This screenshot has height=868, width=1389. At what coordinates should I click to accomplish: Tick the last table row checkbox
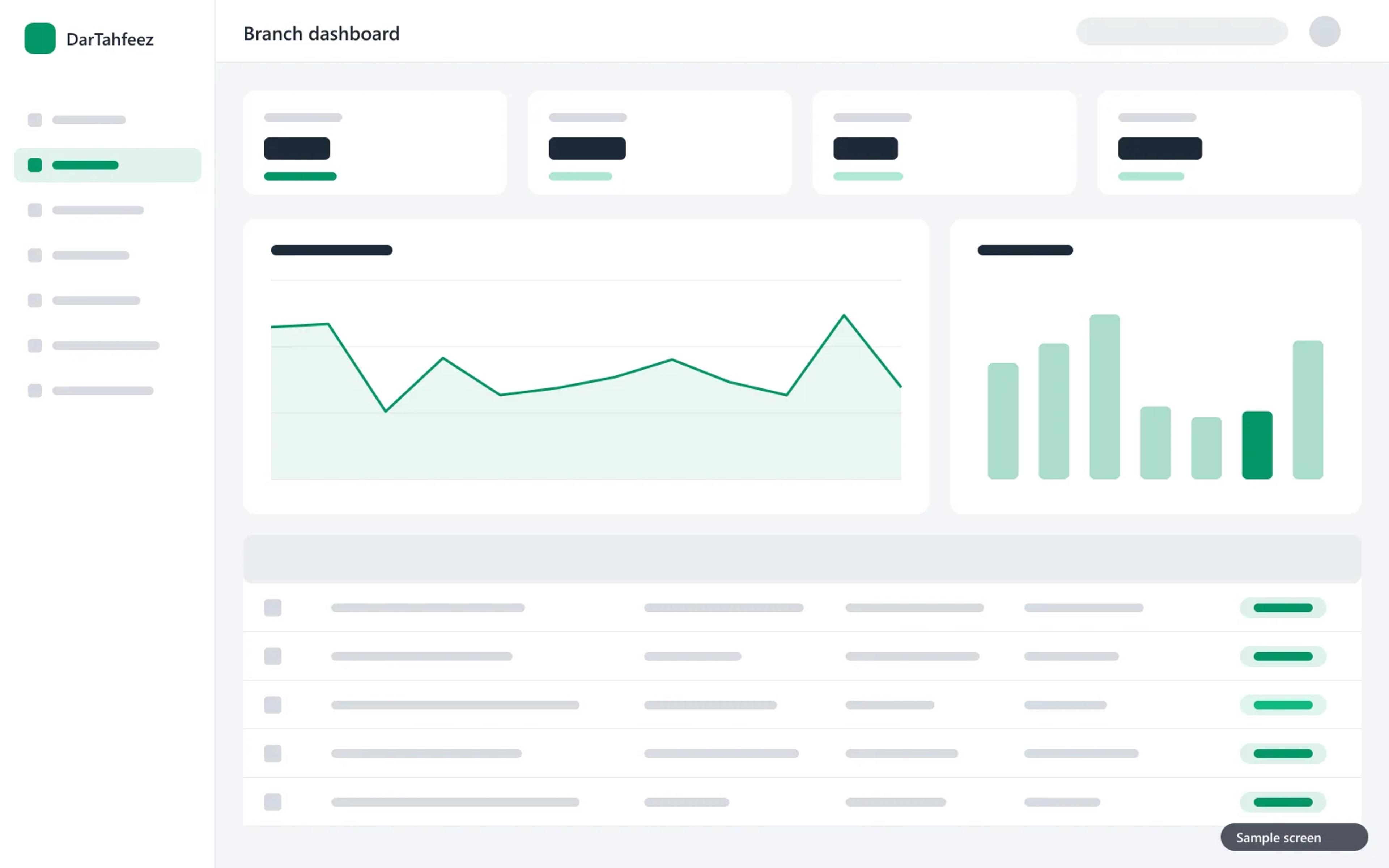273,802
